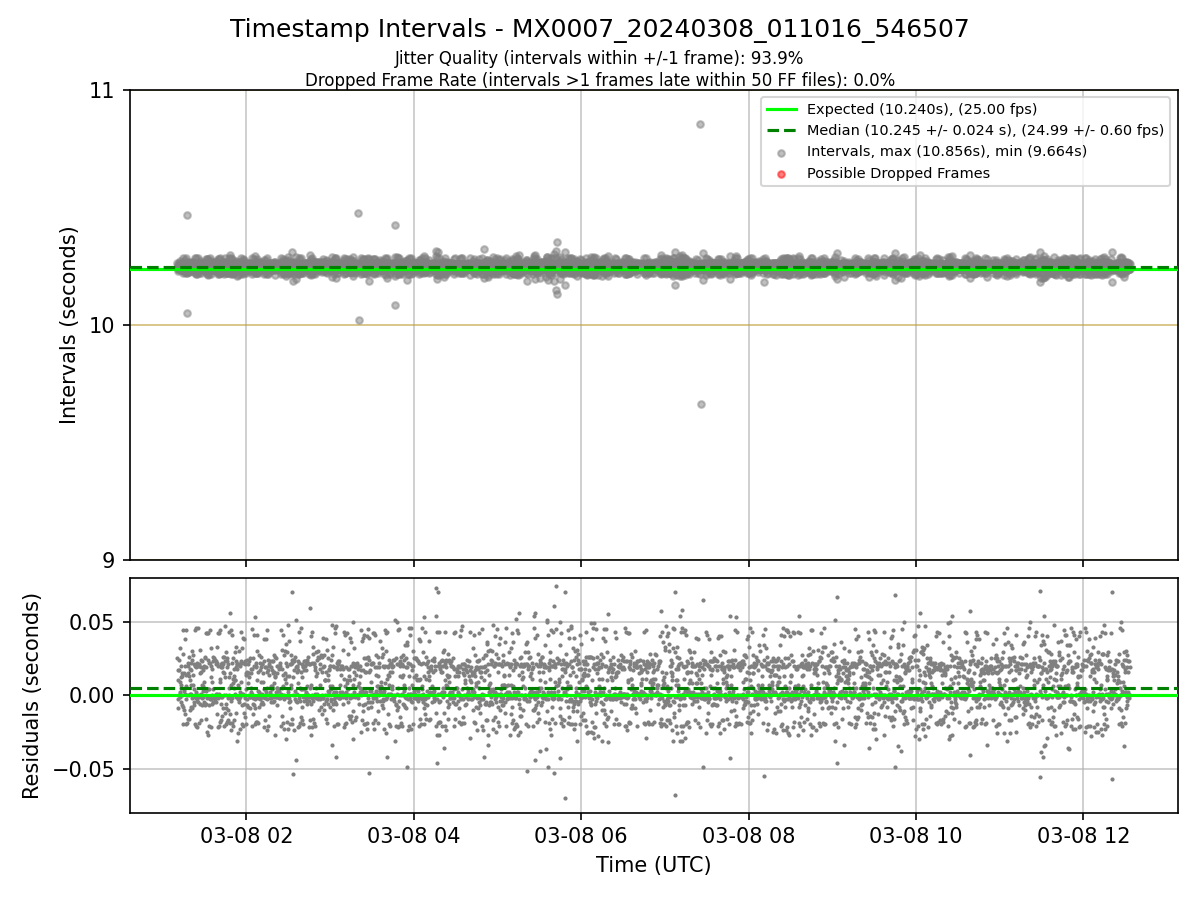
Task: Click the 'Jitter Quality' 93.9% subtitle line
Action: pyautogui.click(x=599, y=58)
